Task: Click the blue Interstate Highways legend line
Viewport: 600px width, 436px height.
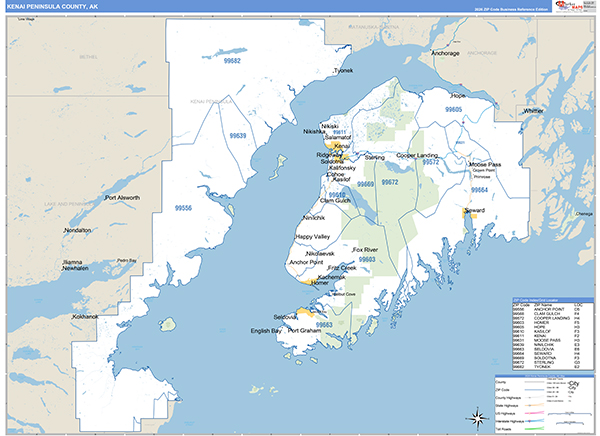Action: pos(534,421)
